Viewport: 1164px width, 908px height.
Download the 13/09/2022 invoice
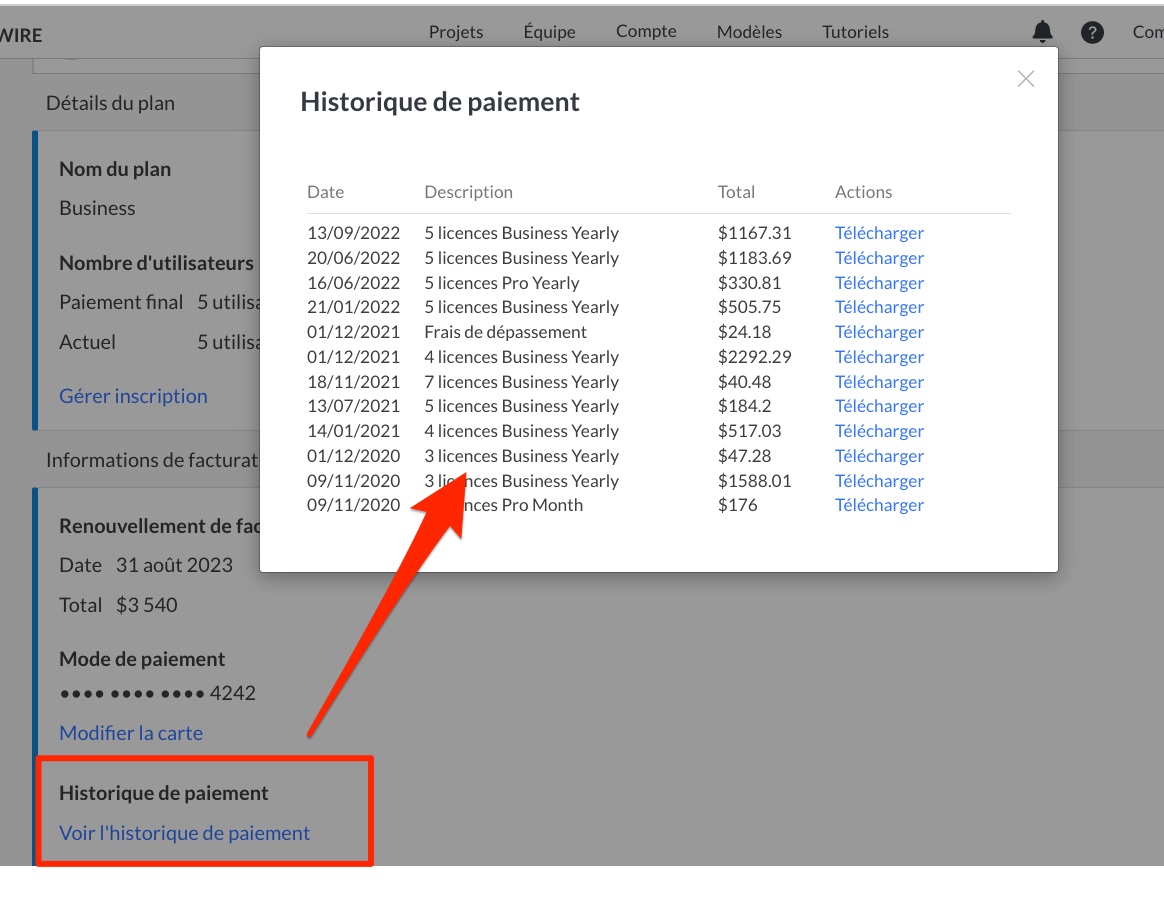(x=879, y=233)
